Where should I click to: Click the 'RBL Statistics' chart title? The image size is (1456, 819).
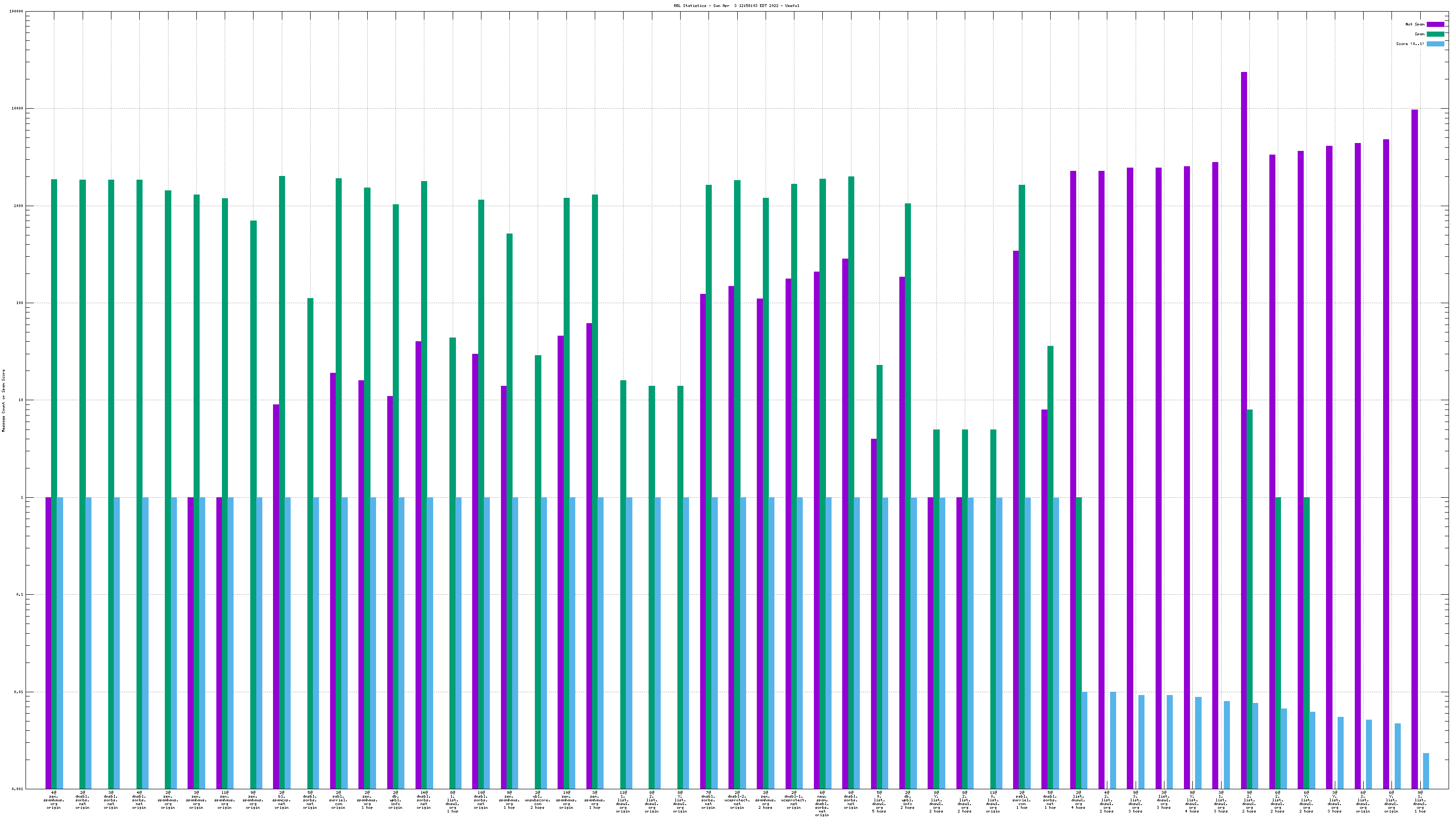tap(736, 6)
